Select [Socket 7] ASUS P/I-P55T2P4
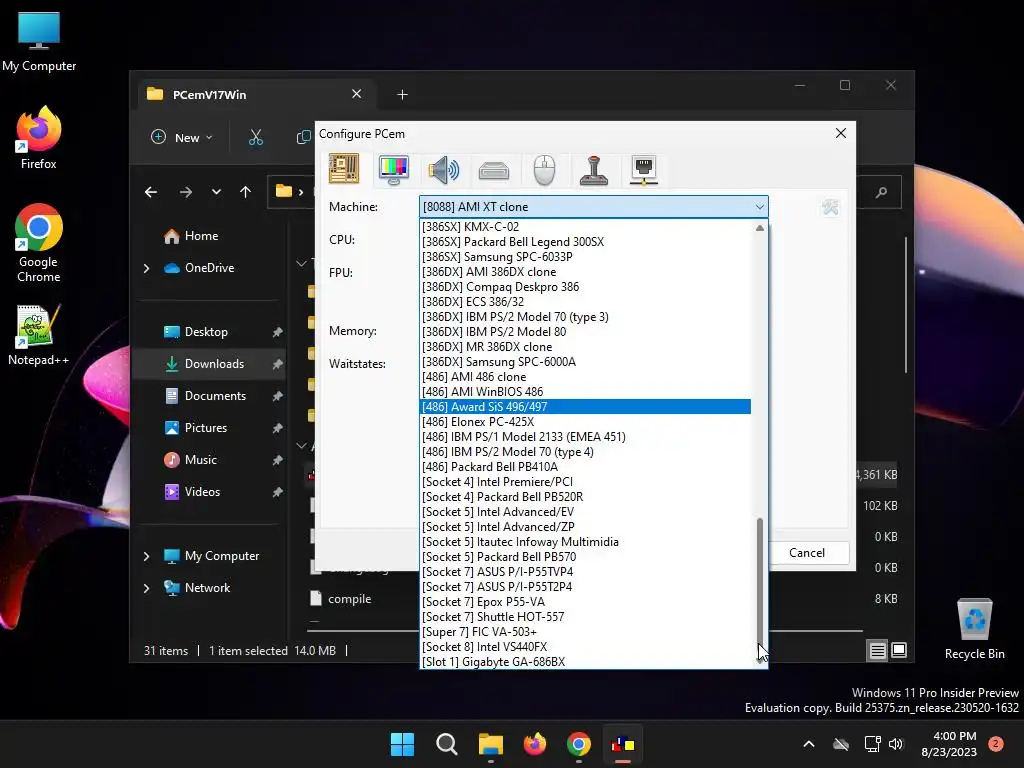The width and height of the screenshot is (1024, 768). (585, 587)
